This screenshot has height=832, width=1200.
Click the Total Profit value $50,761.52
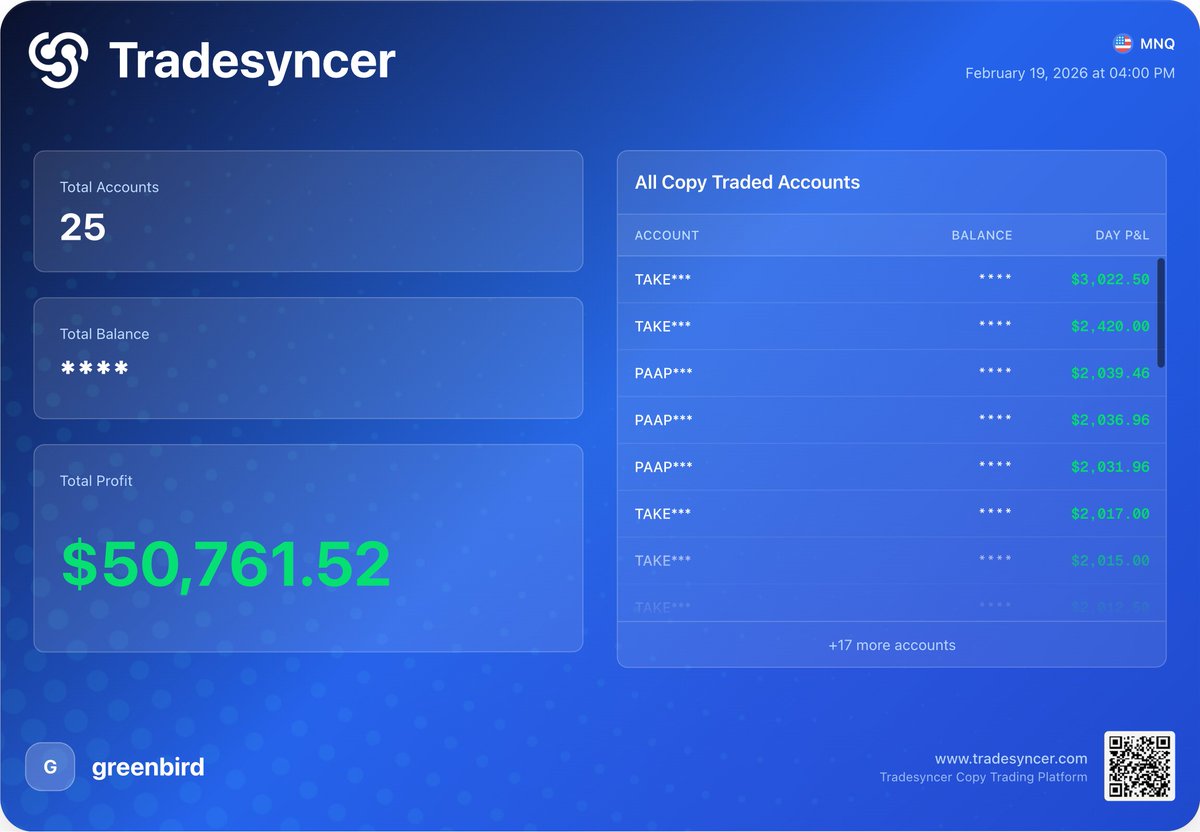(226, 564)
